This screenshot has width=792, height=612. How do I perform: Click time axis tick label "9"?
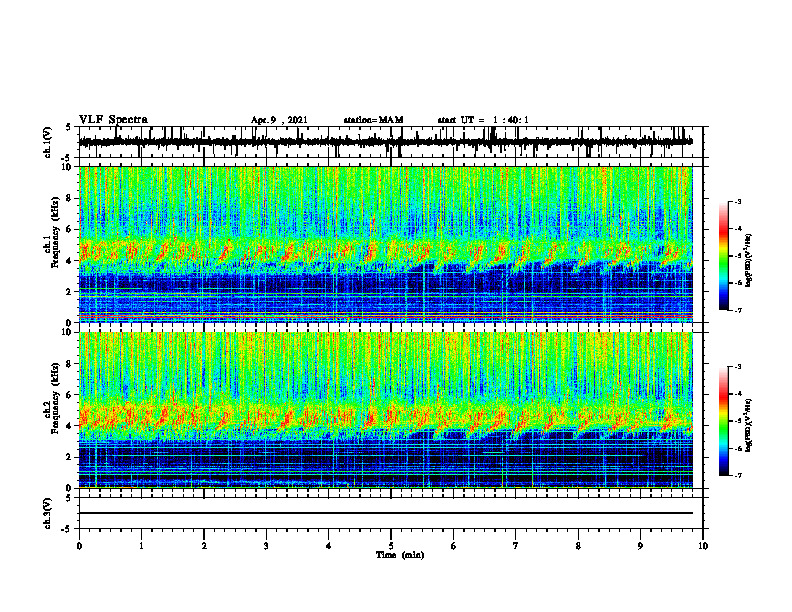pos(640,546)
